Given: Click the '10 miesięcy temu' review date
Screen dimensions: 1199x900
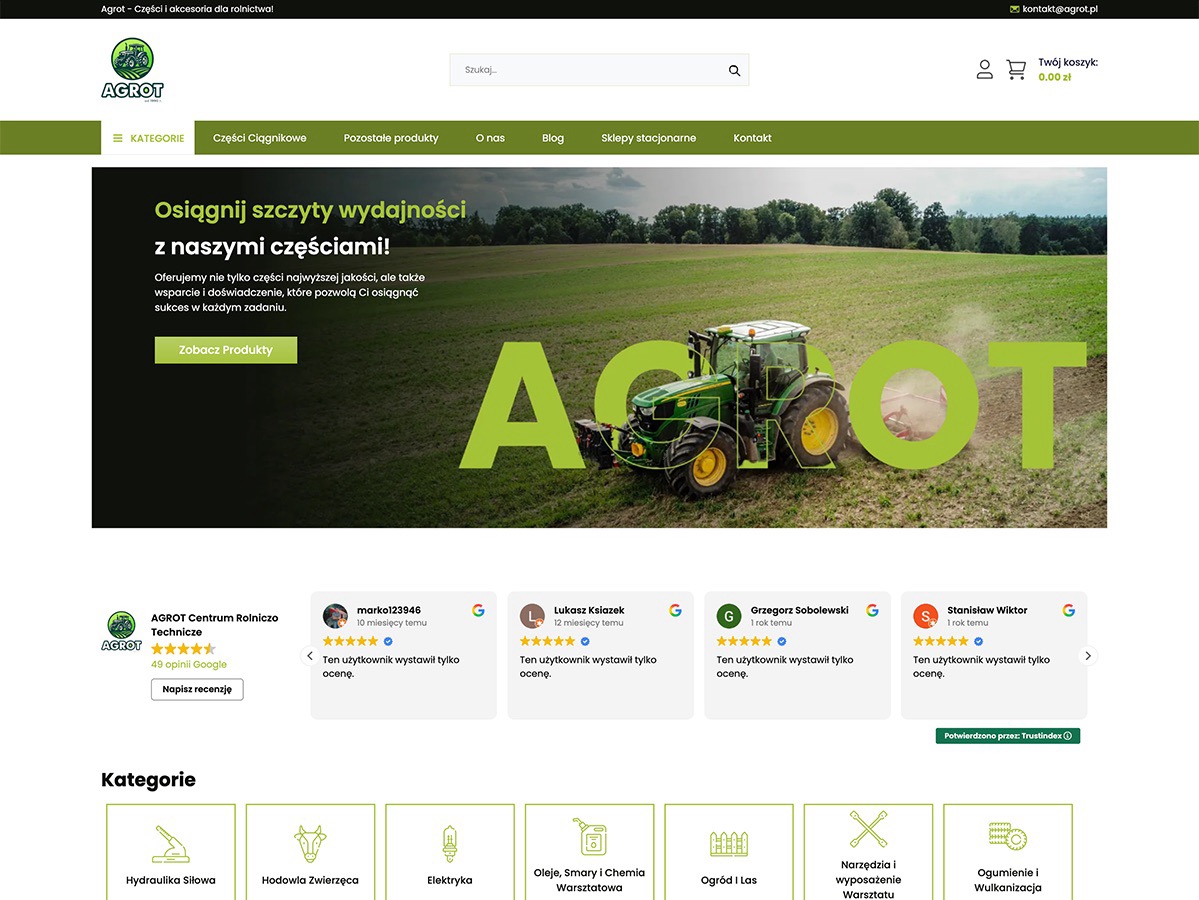Looking at the screenshot, I should (392, 623).
